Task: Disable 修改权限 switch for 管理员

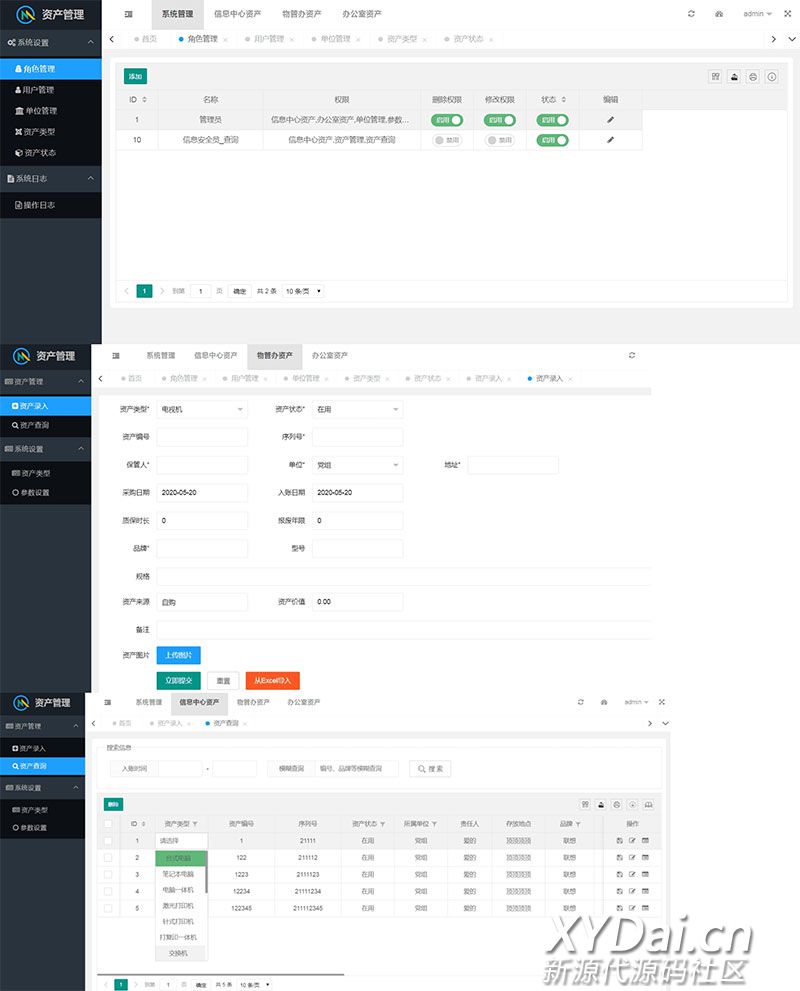Action: click(x=499, y=120)
